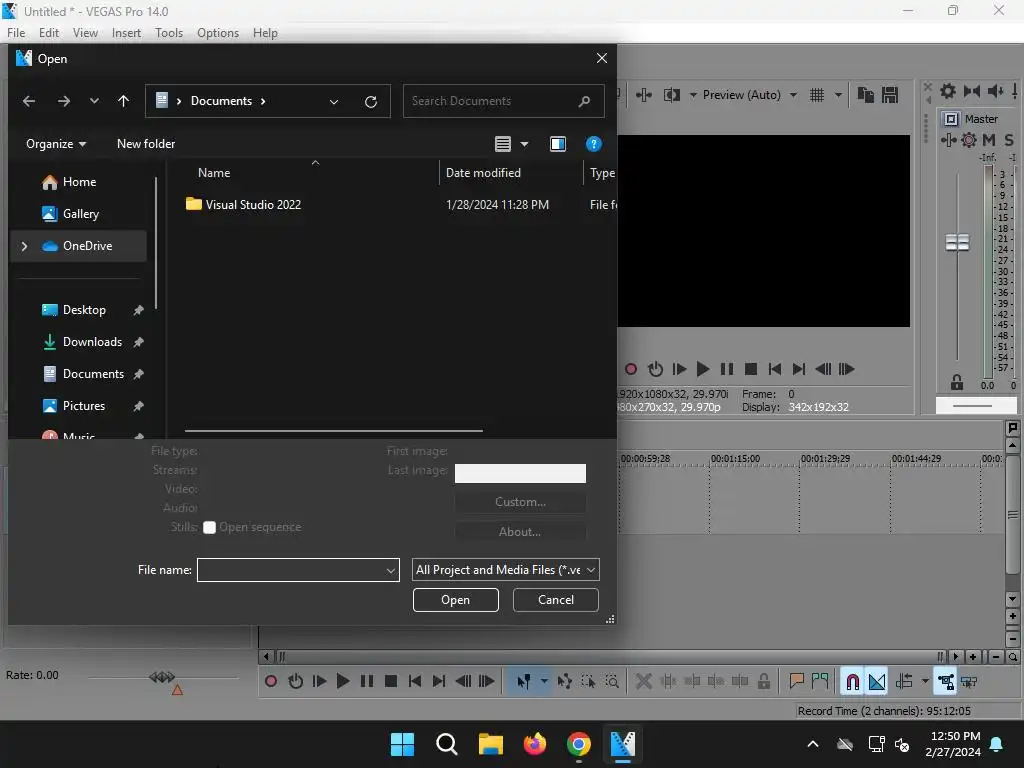Click the Insert Marker icon
Viewport: 1024px width, 768px height.
[796, 681]
